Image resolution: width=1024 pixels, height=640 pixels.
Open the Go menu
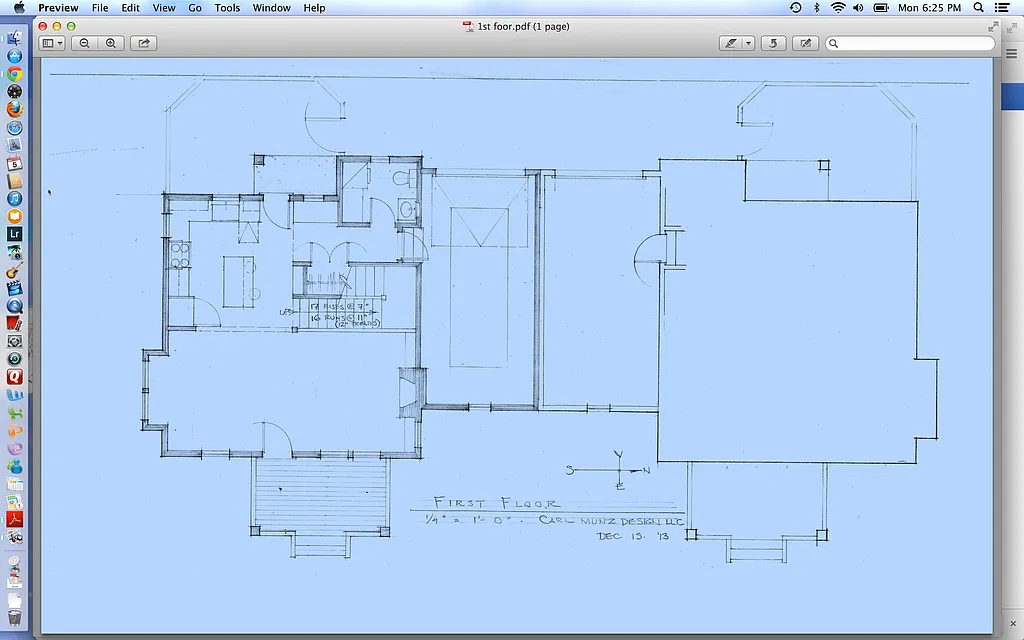(x=195, y=8)
